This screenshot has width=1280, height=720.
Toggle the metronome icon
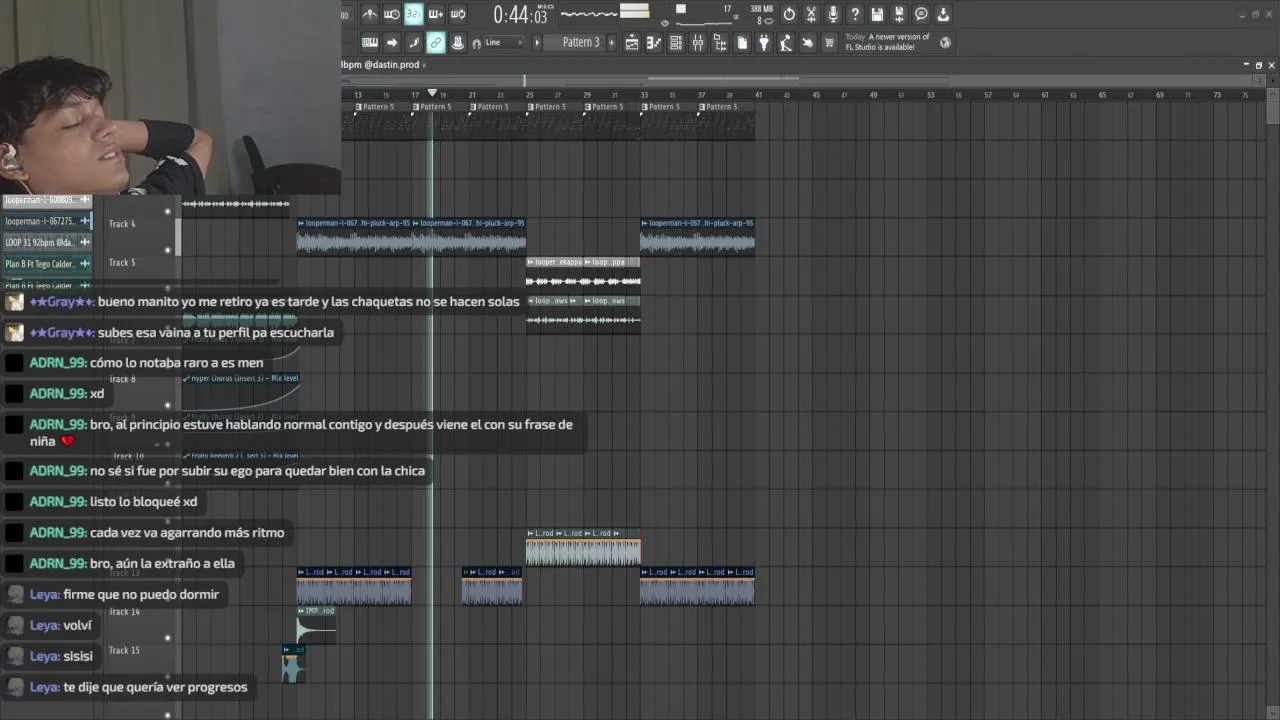pyautogui.click(x=369, y=14)
